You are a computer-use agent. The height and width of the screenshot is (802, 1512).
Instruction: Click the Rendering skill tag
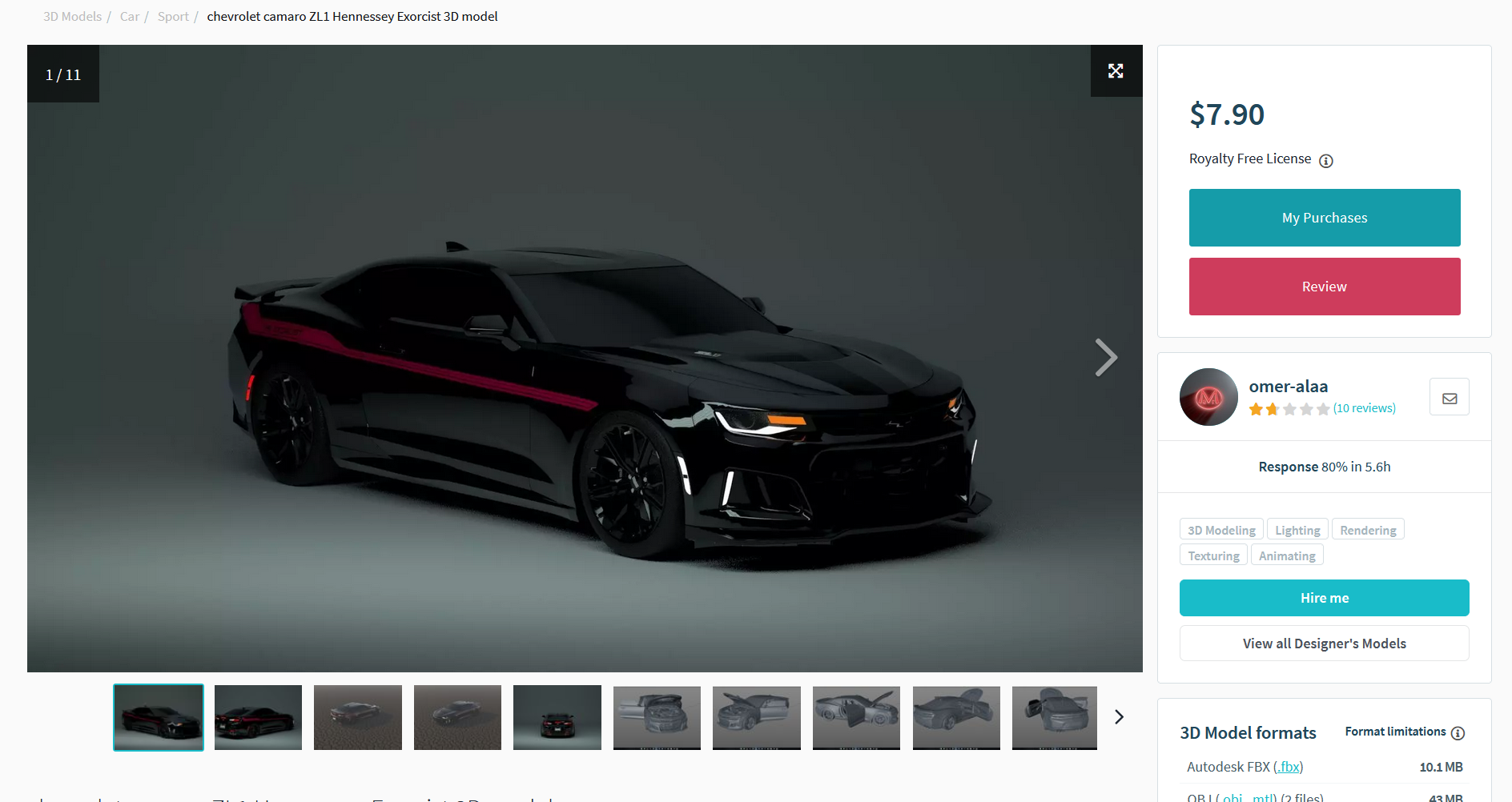click(x=1367, y=530)
